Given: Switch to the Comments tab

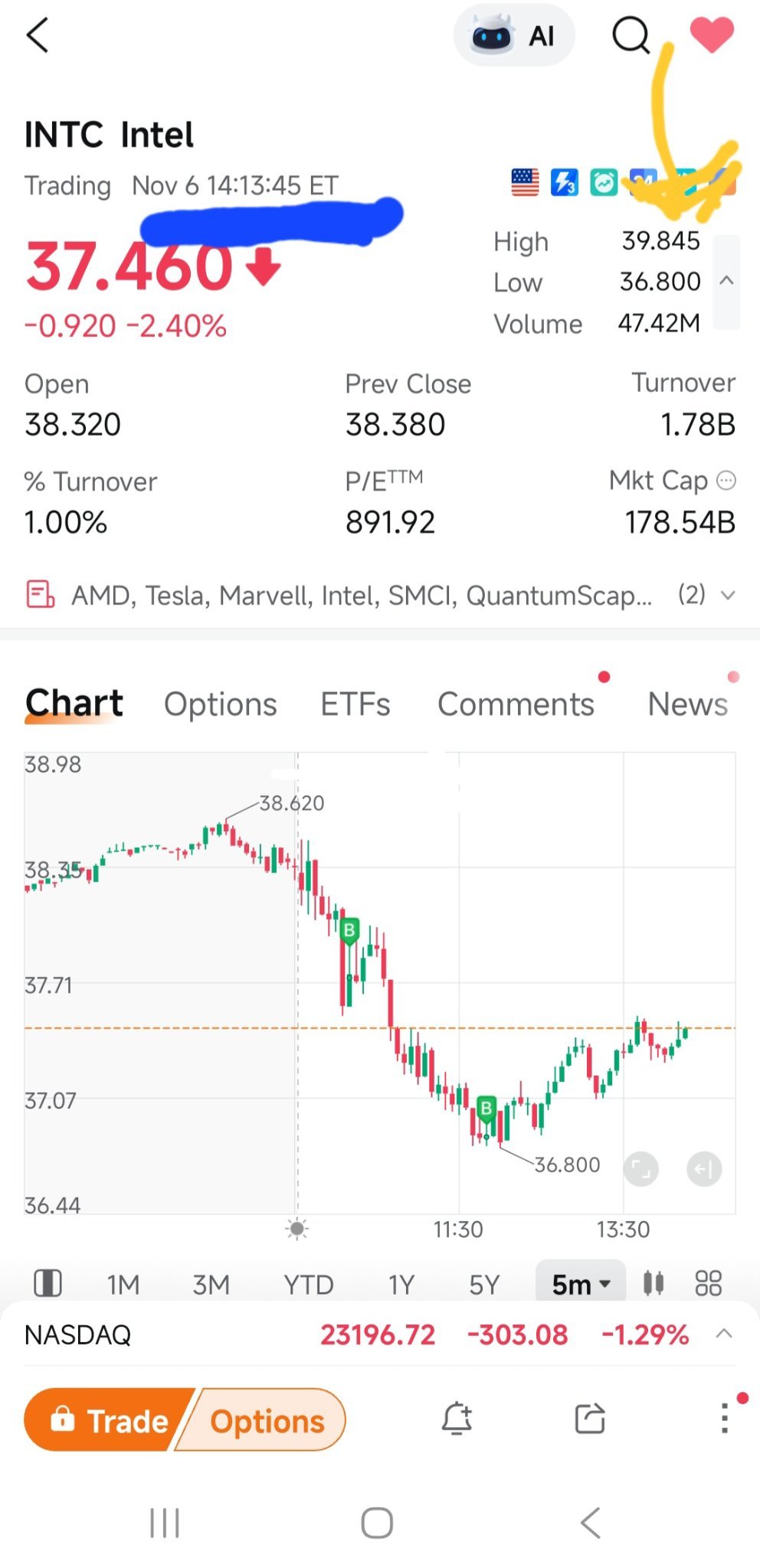Looking at the screenshot, I should tap(516, 704).
